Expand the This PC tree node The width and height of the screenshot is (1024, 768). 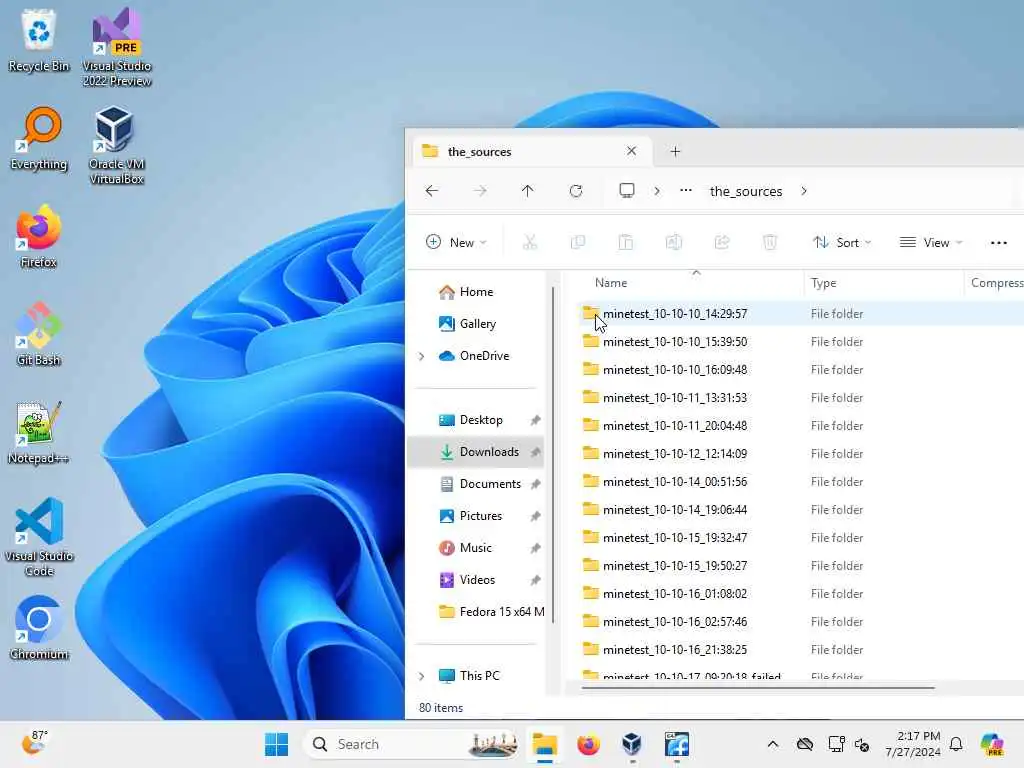[421, 676]
